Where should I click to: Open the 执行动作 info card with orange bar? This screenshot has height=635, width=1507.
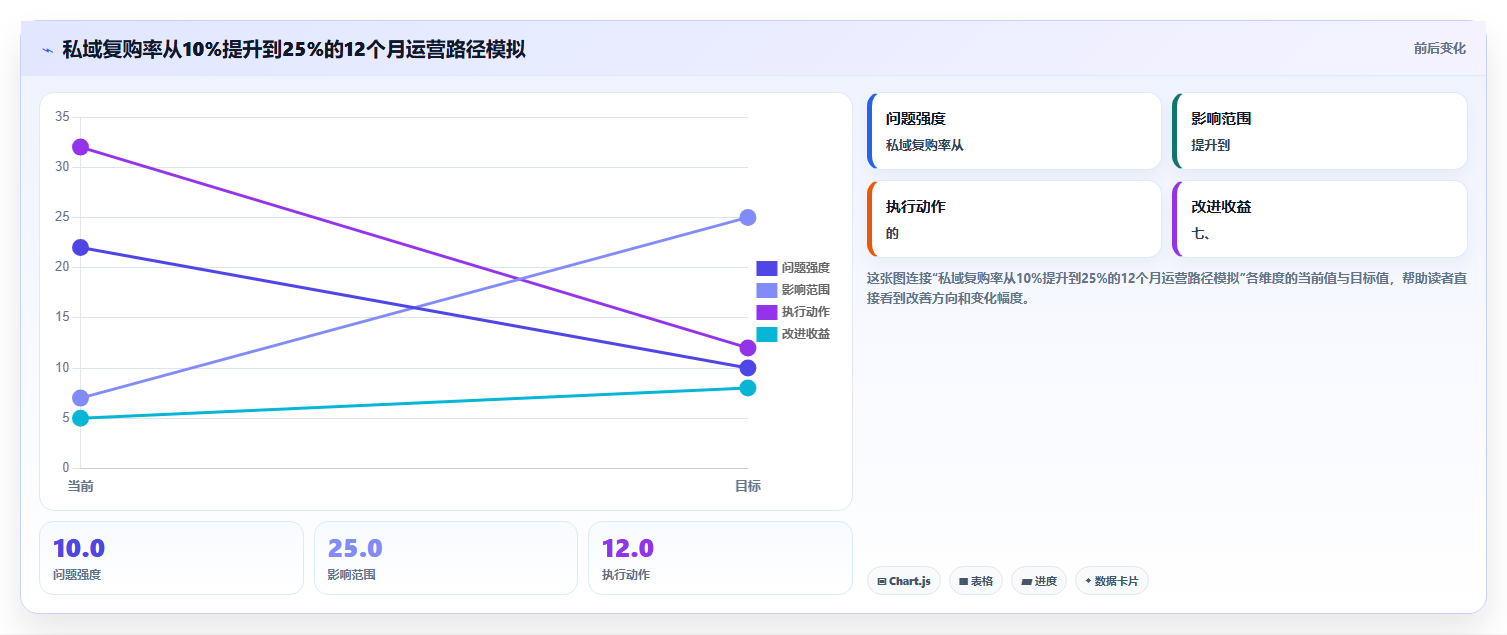coord(1014,219)
